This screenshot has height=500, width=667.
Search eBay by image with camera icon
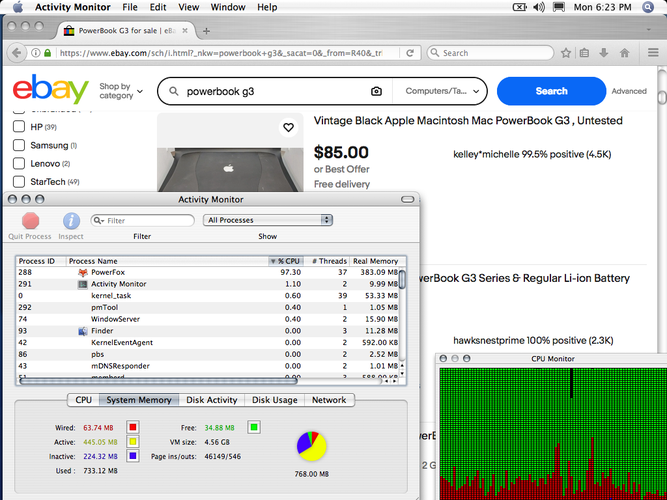[x=376, y=91]
